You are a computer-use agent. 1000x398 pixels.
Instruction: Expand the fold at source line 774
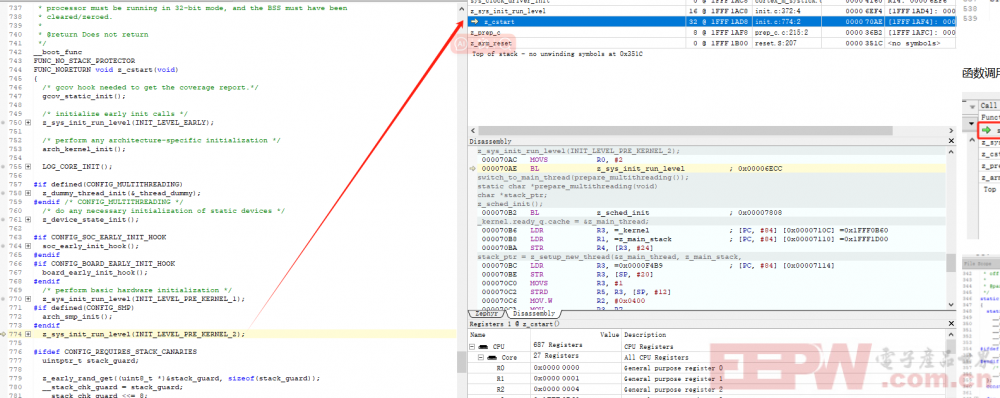click(x=27, y=334)
